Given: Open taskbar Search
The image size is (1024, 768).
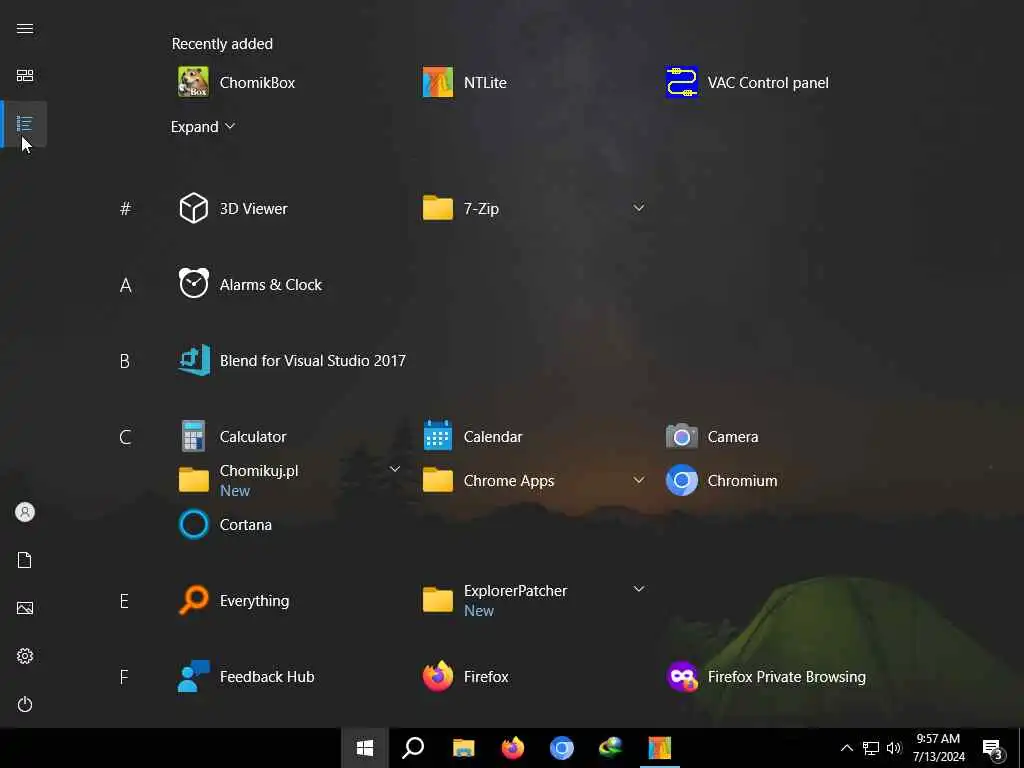Looking at the screenshot, I should [413, 748].
